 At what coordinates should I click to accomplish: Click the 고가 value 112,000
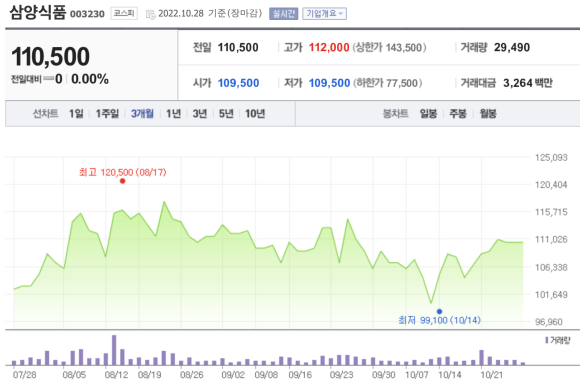(x=329, y=47)
